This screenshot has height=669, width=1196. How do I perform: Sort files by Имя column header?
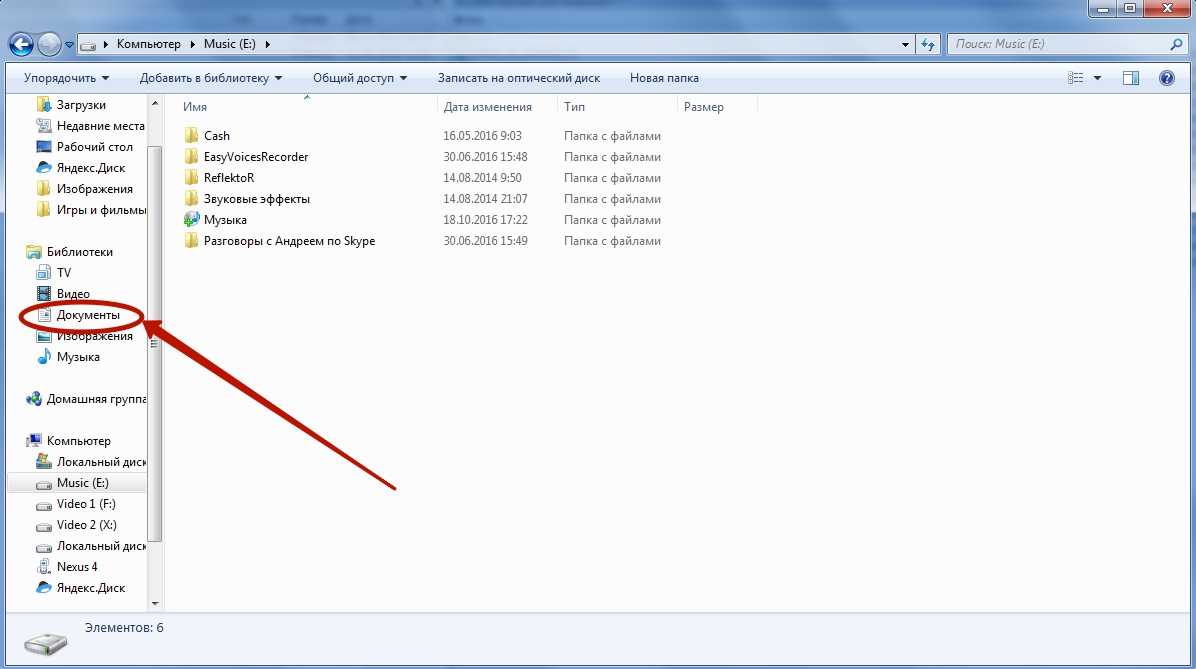[195, 107]
